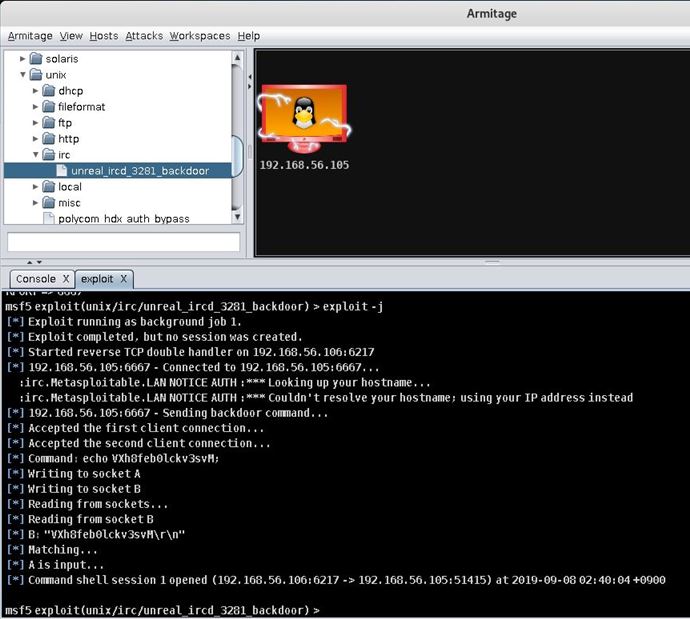The image size is (690, 619).
Task: Click module tree scrollbar down arrow
Action: point(237,216)
